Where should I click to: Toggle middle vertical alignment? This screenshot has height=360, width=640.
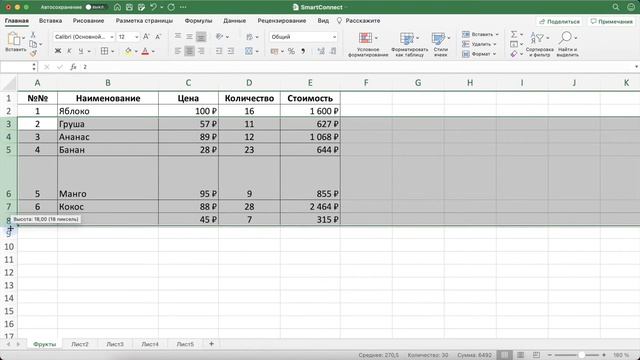[189, 37]
